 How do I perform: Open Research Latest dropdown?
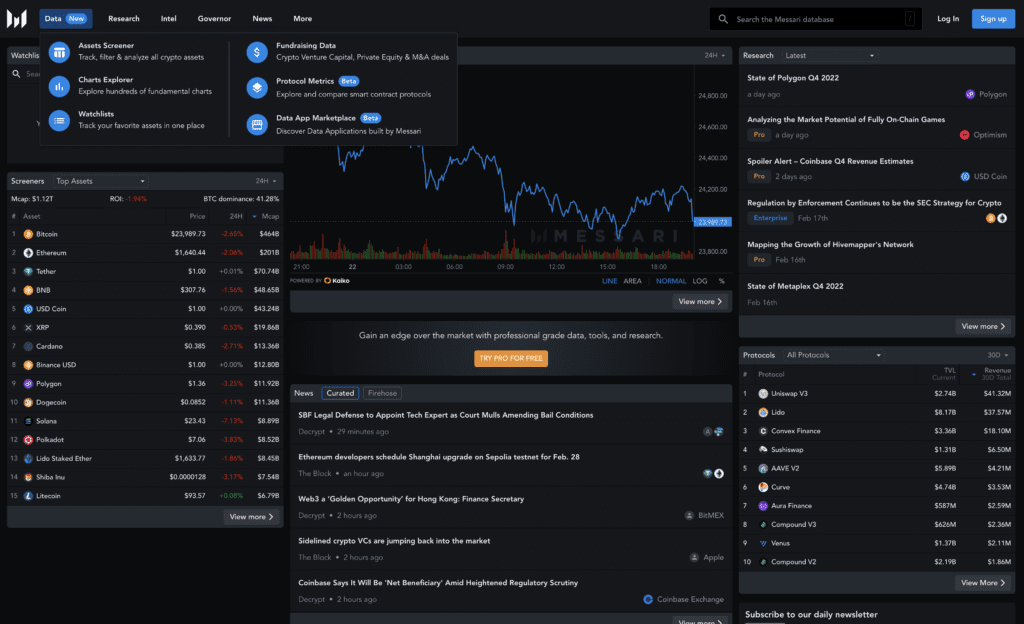coord(829,55)
